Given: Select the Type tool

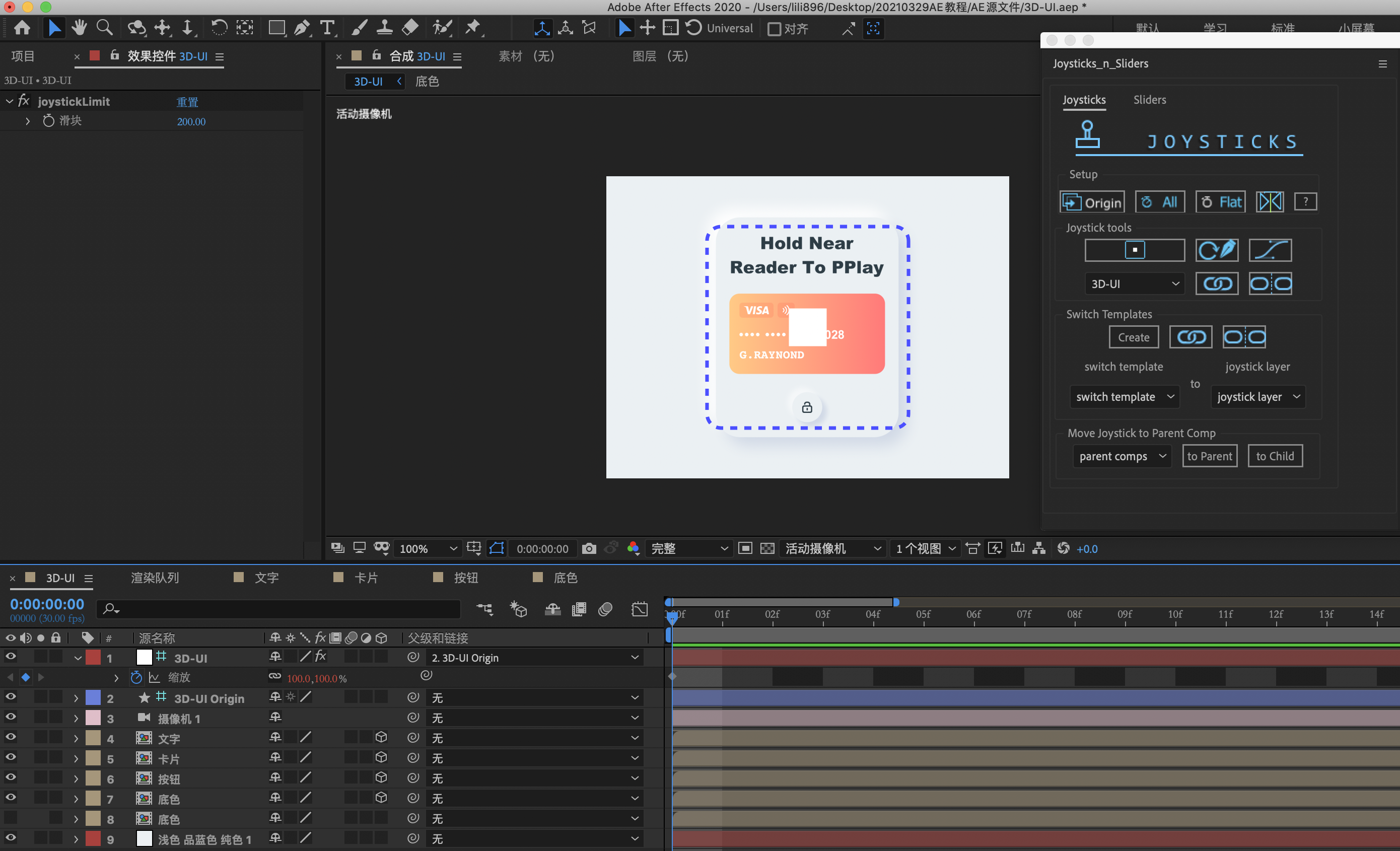Looking at the screenshot, I should 327,28.
